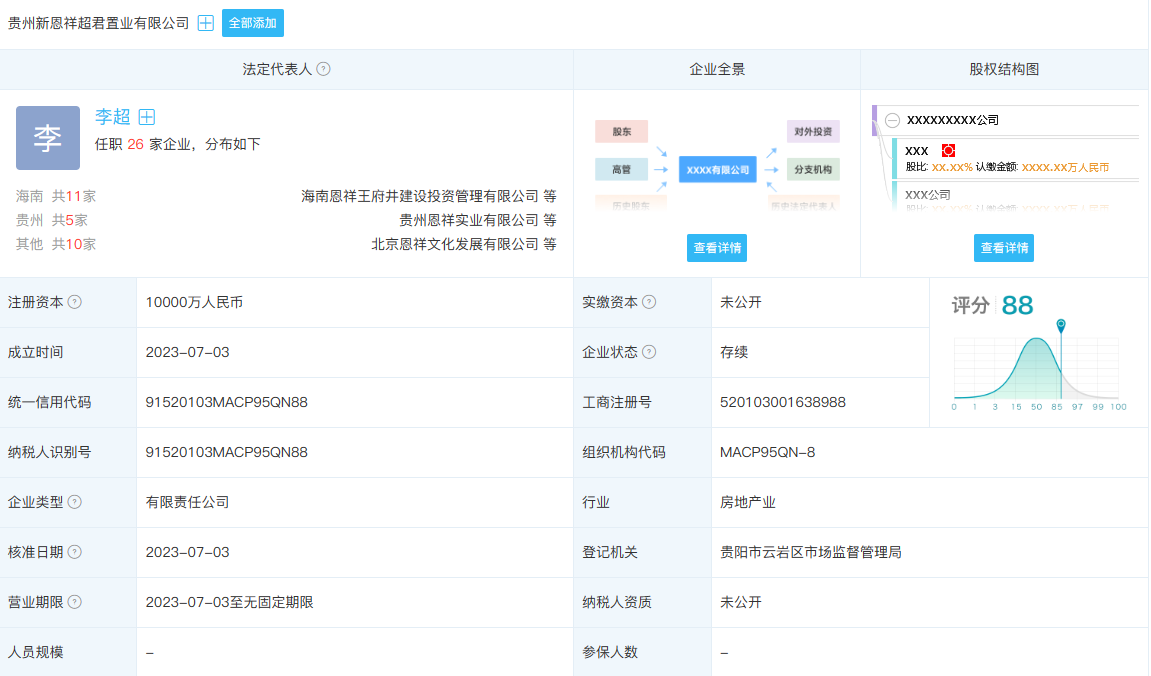This screenshot has height=676, width=1151.
Task: Open 海南恩祥王府井建设投资管理有限公司 company link
Action: click(420, 196)
